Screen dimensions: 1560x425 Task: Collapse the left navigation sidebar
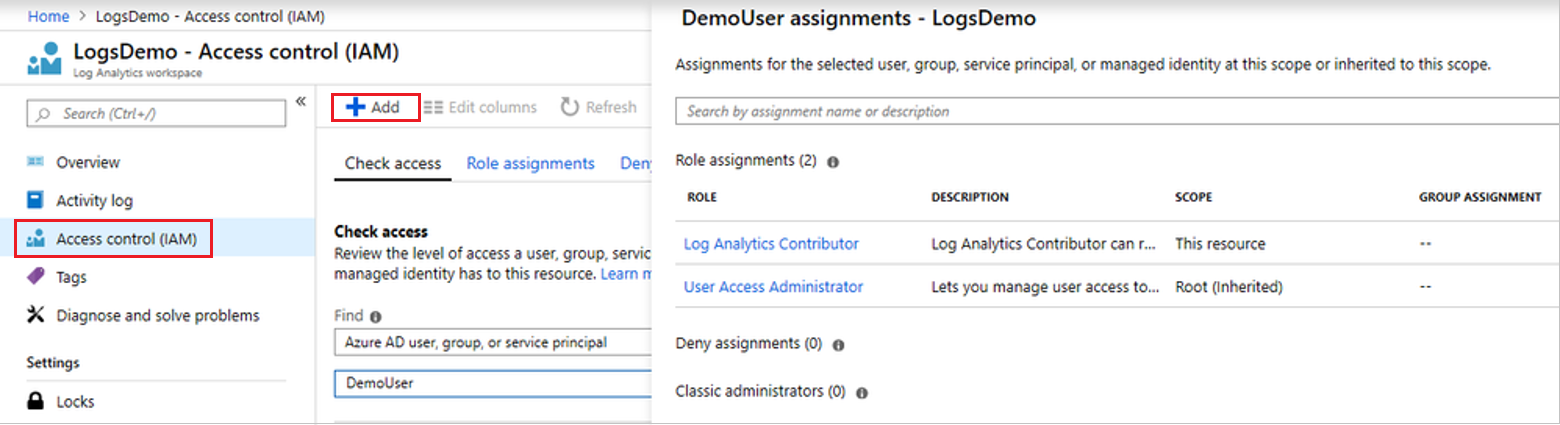coord(300,101)
